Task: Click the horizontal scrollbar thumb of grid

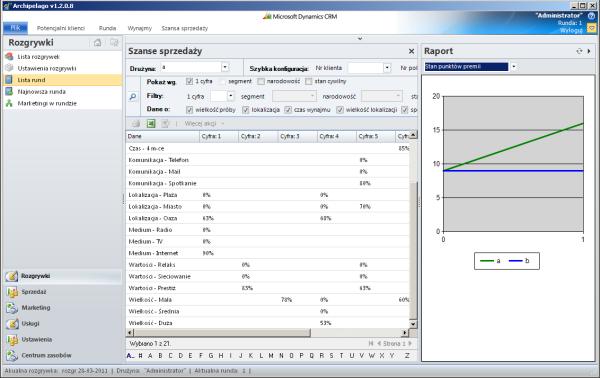Action: click(222, 333)
